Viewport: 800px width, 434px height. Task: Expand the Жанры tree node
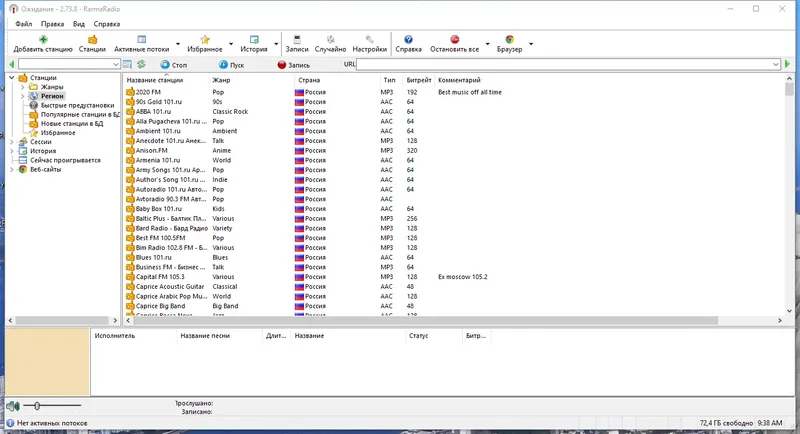coord(22,87)
